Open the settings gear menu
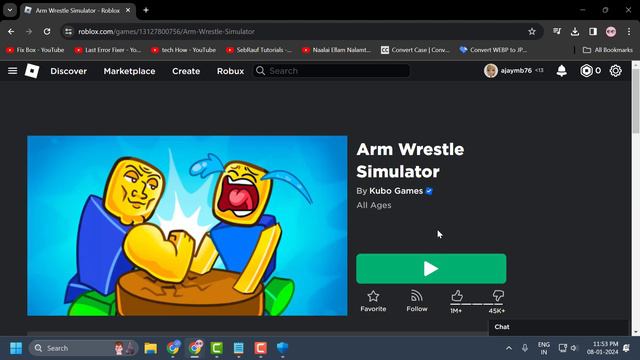This screenshot has width=640, height=360. 616,71
